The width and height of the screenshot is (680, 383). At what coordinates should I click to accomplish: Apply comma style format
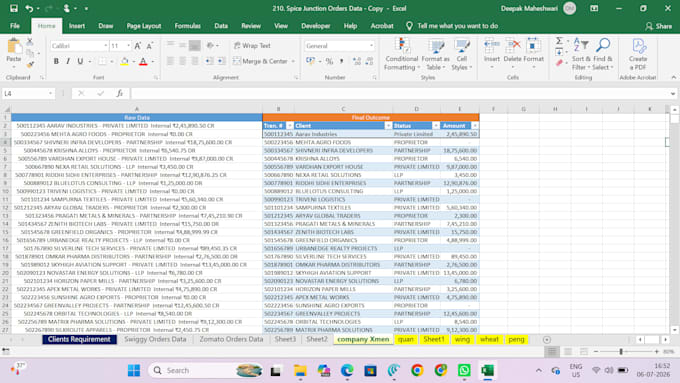pyautogui.click(x=342, y=62)
